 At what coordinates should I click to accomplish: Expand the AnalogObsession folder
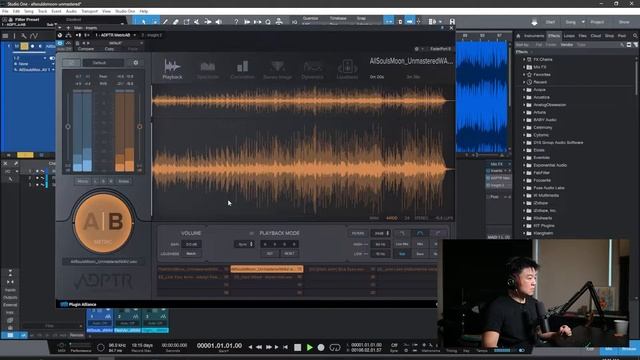coord(524,105)
